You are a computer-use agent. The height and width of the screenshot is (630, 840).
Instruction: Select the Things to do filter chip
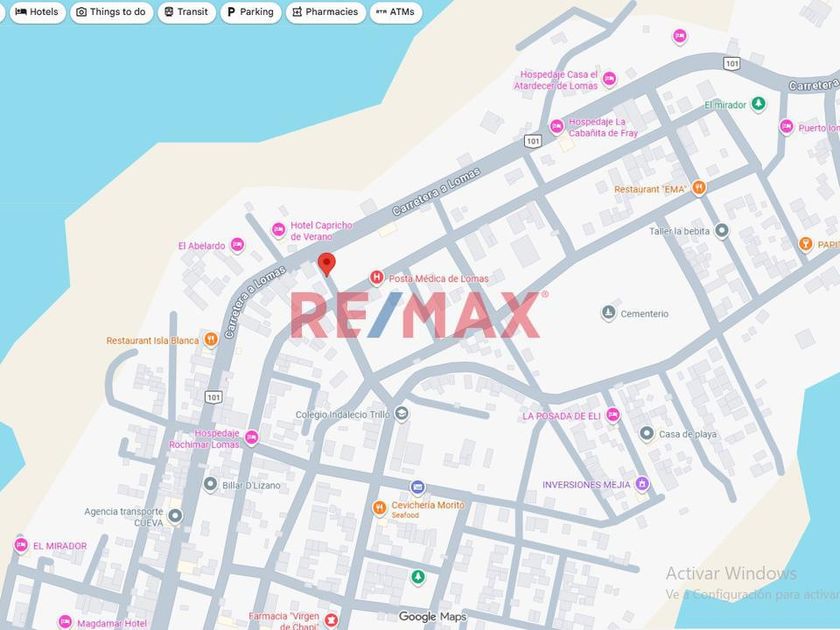tap(111, 12)
